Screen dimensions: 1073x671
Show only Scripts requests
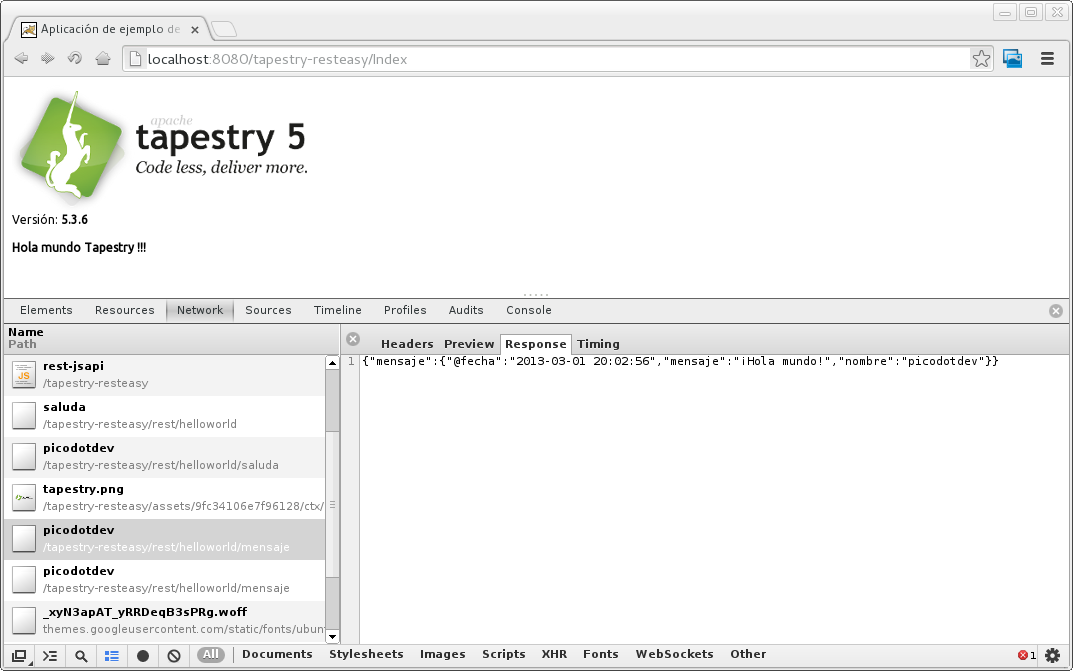tap(503, 655)
